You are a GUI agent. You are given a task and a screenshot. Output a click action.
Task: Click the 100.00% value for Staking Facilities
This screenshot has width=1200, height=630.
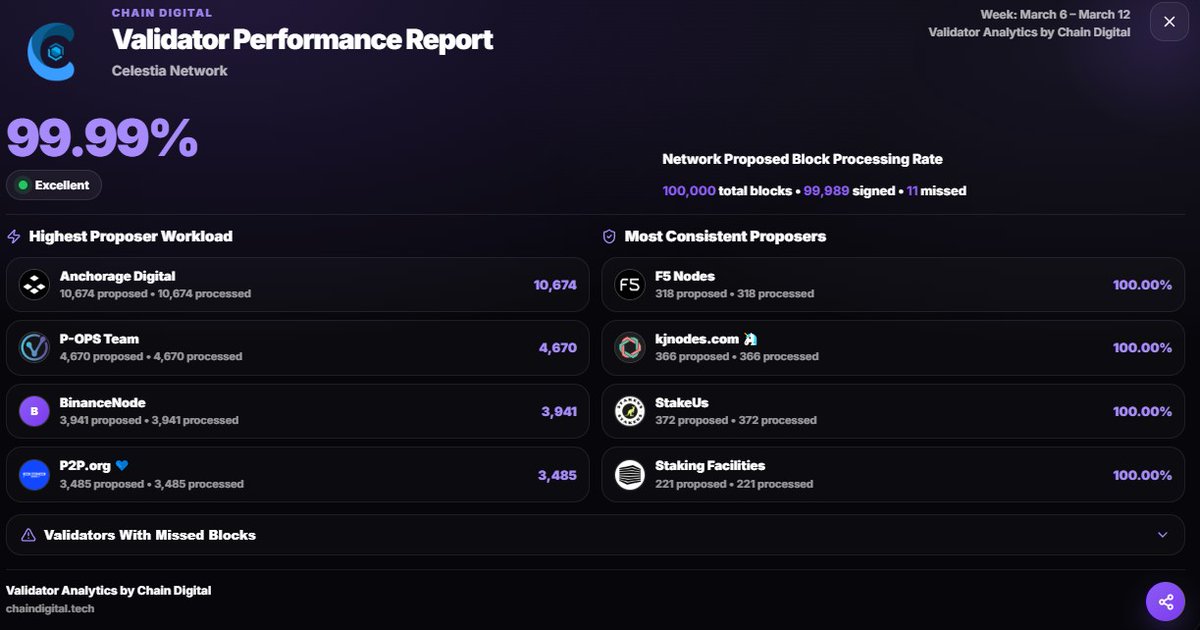pos(1142,475)
